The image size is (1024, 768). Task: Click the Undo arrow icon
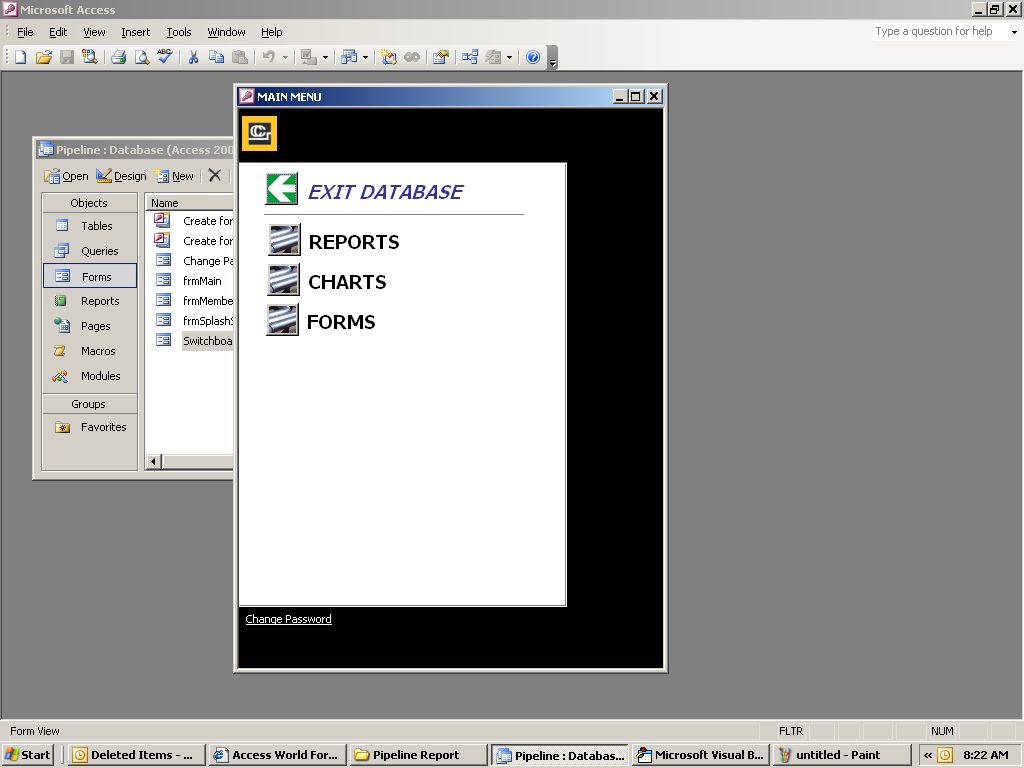click(x=268, y=57)
